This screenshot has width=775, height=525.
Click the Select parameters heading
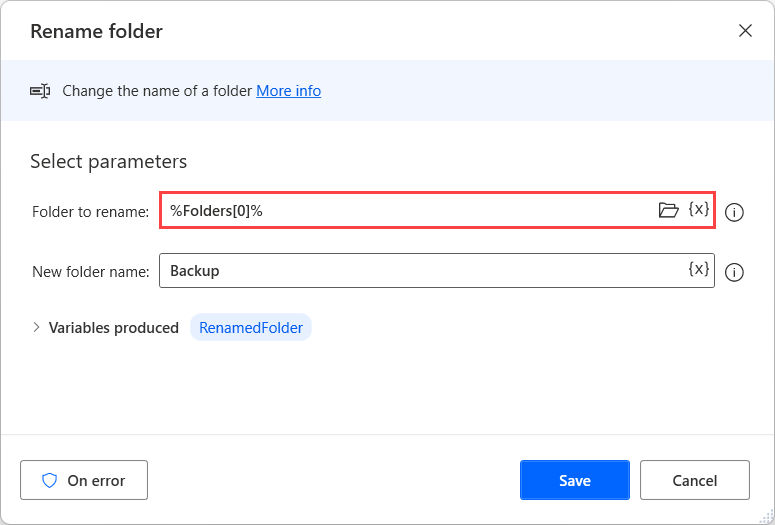109,162
